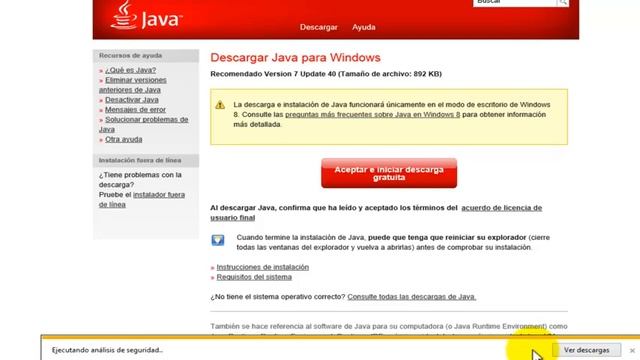Open acuerdo de licencia de usuario final

coord(376,213)
